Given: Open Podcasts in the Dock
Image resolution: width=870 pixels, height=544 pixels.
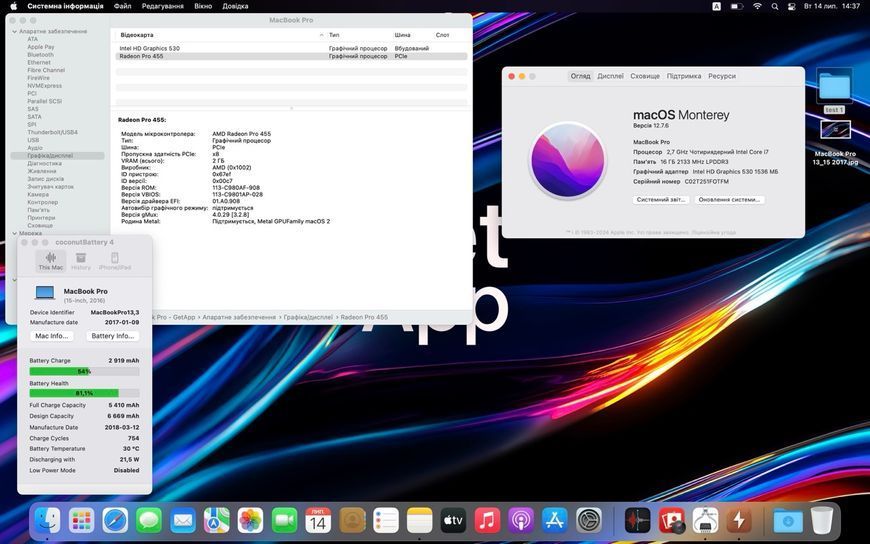Looking at the screenshot, I should click(521, 521).
